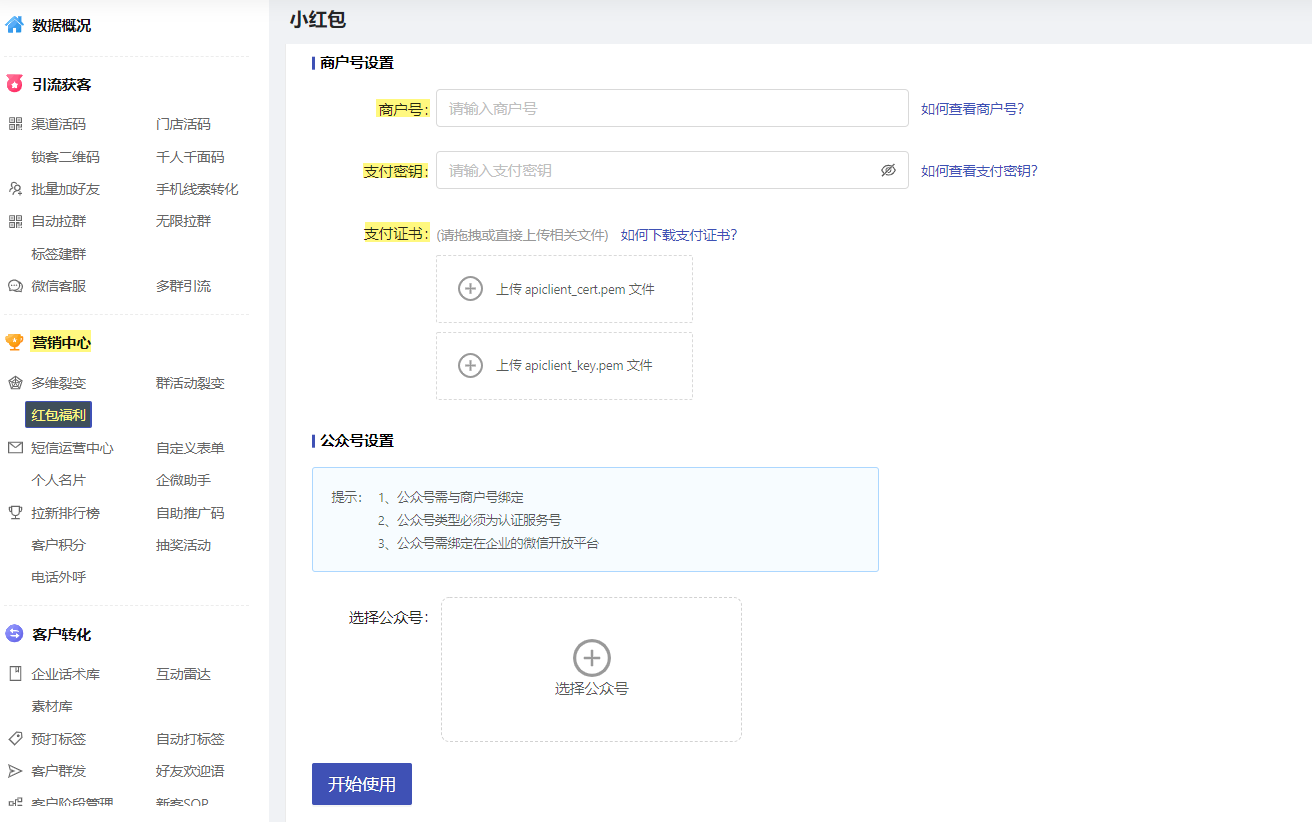The height and width of the screenshot is (822, 1312).
Task: Click the 小红包 page title
Action: pos(318,19)
